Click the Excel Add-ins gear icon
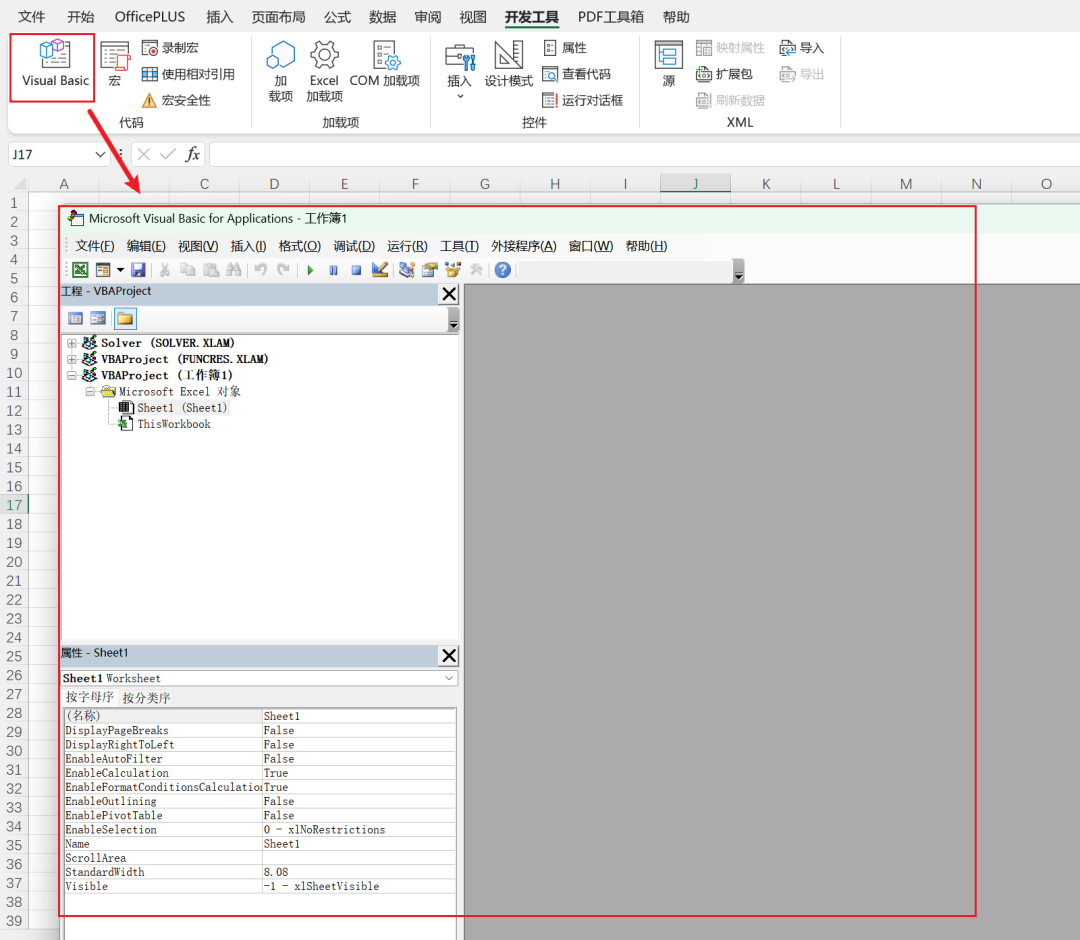The width and height of the screenshot is (1080, 940). point(324,55)
